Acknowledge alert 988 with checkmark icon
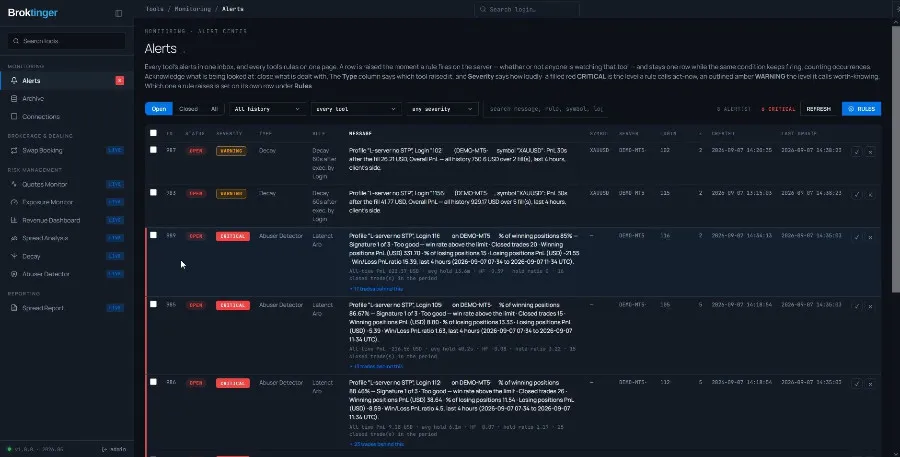Viewport: 900px width, 457px height. tap(856, 194)
